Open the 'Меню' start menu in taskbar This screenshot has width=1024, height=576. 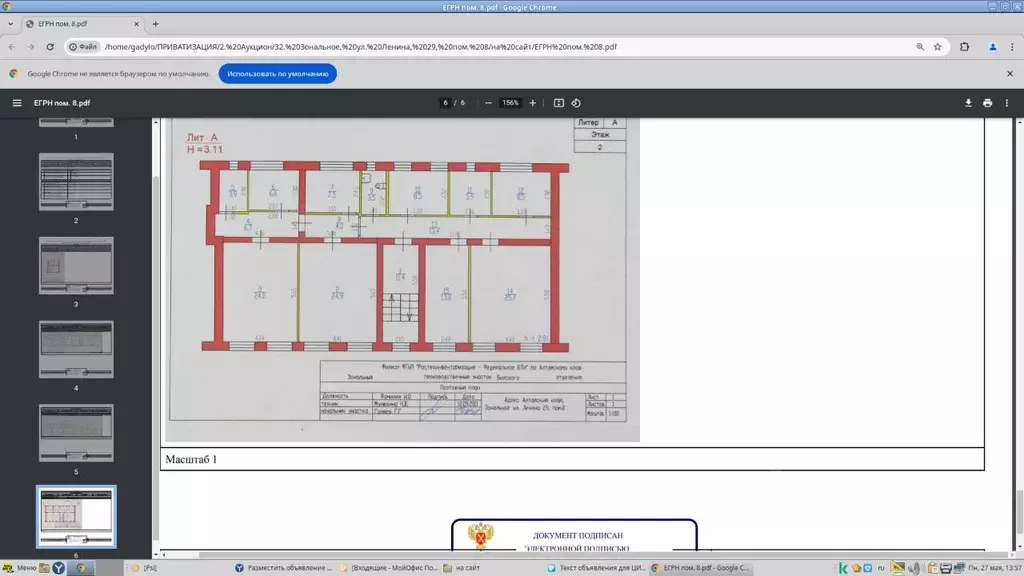[x=20, y=568]
